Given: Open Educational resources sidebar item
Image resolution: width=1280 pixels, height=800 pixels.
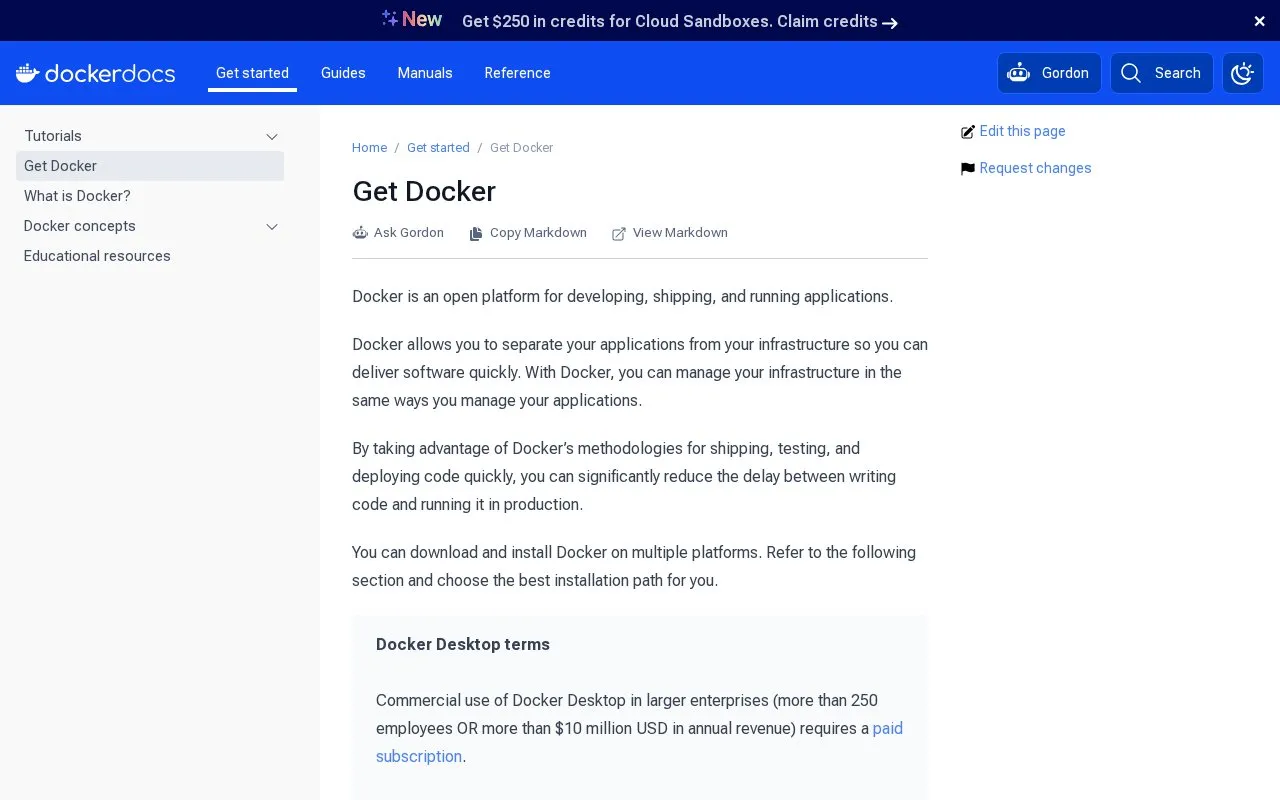Looking at the screenshot, I should click(97, 256).
